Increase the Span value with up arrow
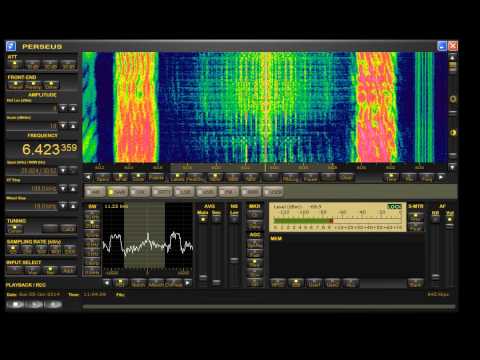Image resolution: width=480 pixels, height=360 pixels. [73, 171]
